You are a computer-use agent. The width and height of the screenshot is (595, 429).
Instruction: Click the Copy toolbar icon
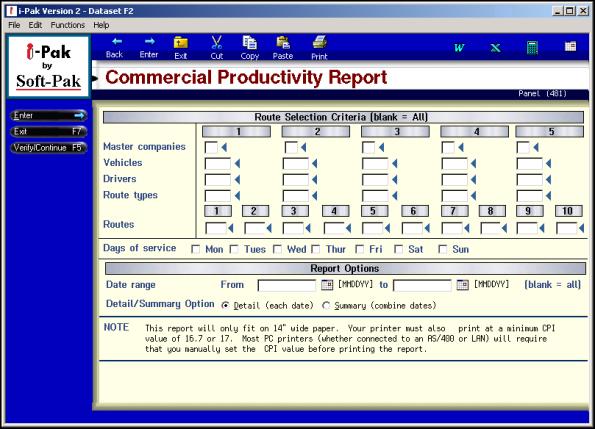click(249, 42)
